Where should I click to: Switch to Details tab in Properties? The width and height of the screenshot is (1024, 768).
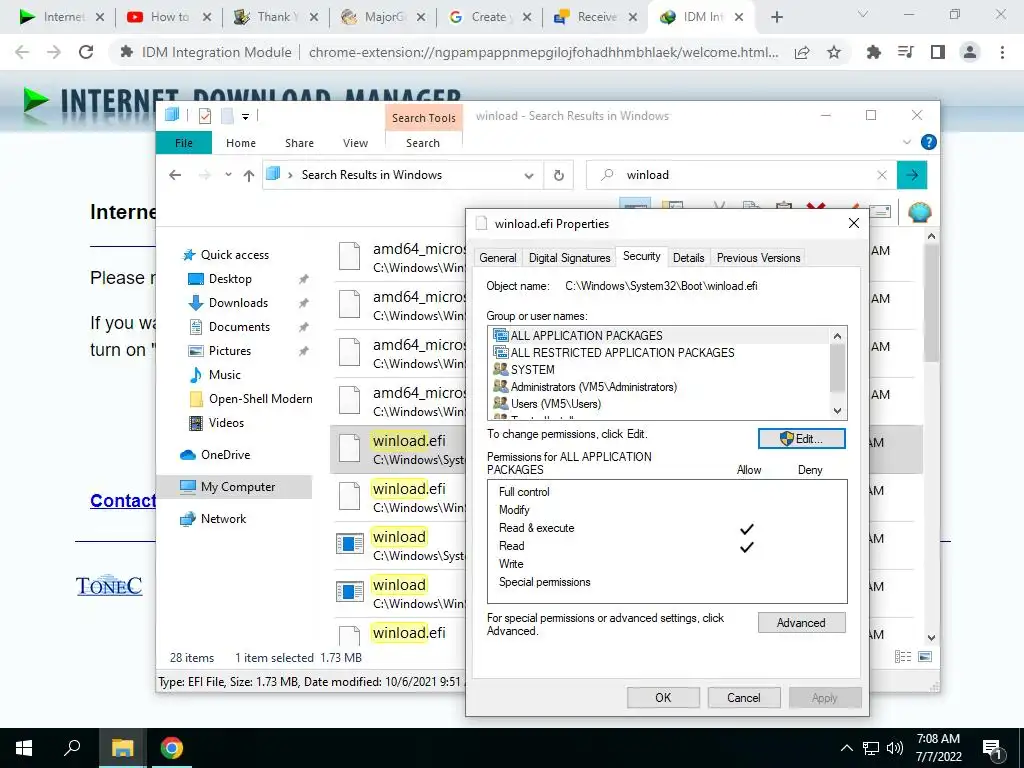(688, 258)
